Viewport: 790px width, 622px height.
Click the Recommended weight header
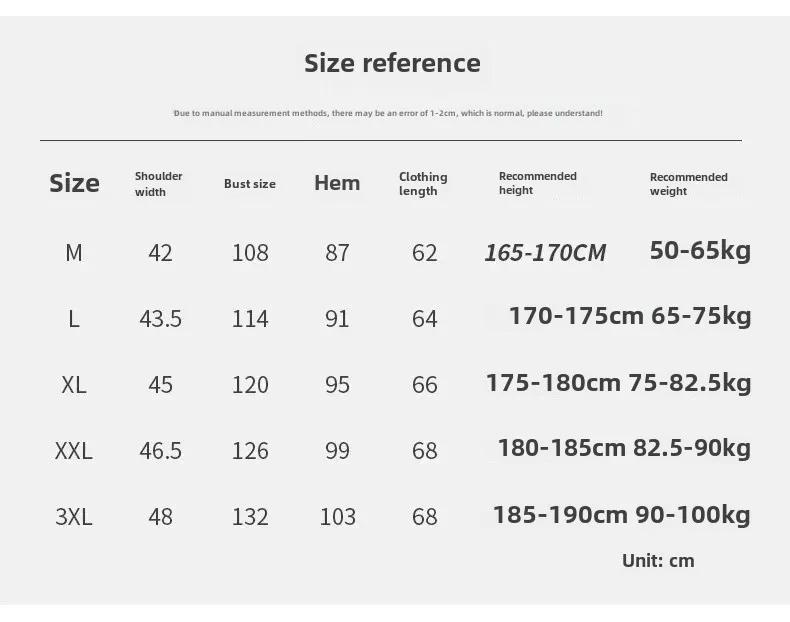click(688, 184)
